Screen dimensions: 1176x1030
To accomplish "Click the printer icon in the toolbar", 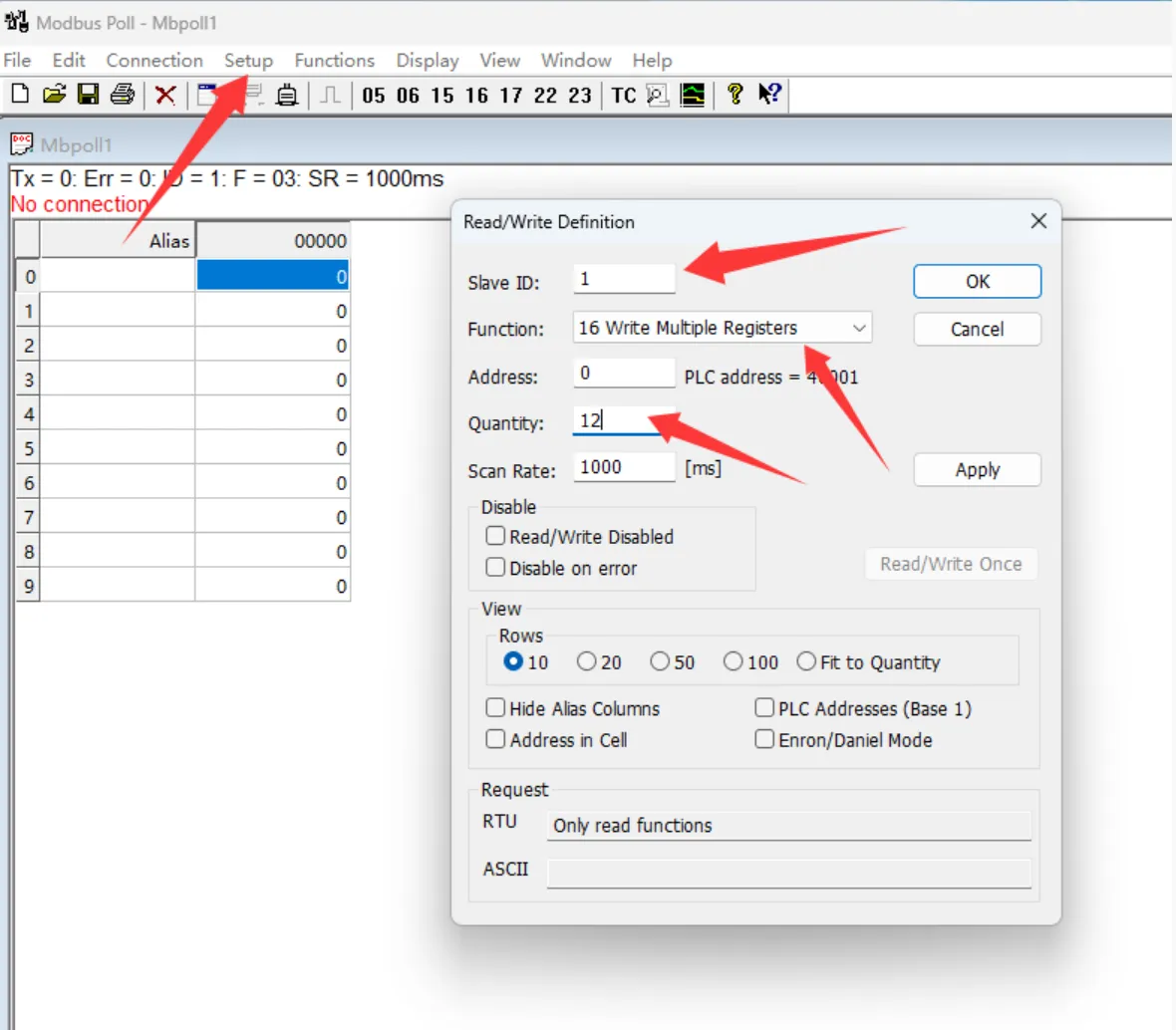I will pyautogui.click(x=122, y=95).
